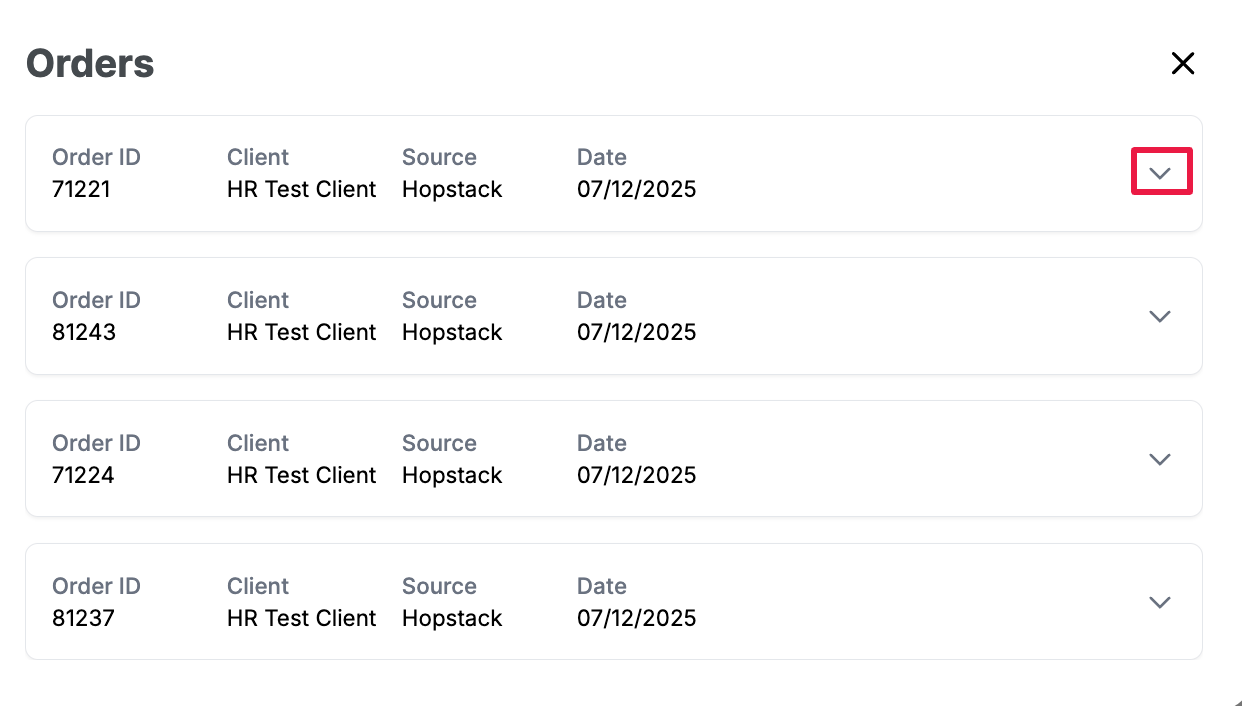Select the date of order 71224
Viewport: 1242px width, 706px height.
pyautogui.click(x=636, y=475)
